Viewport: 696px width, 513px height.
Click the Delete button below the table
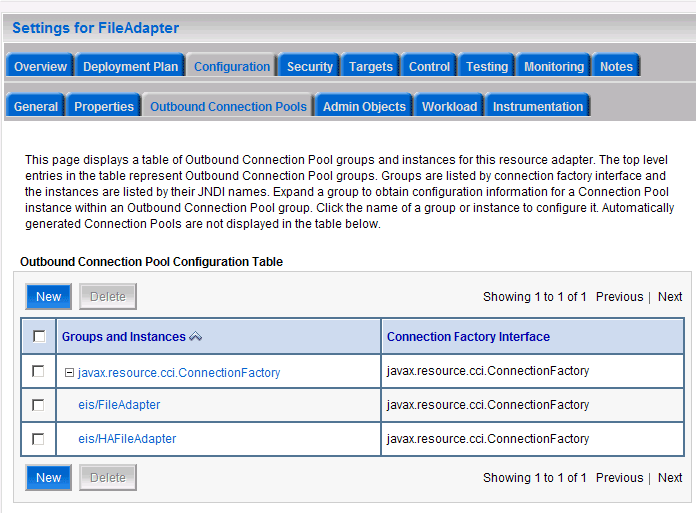(108, 477)
